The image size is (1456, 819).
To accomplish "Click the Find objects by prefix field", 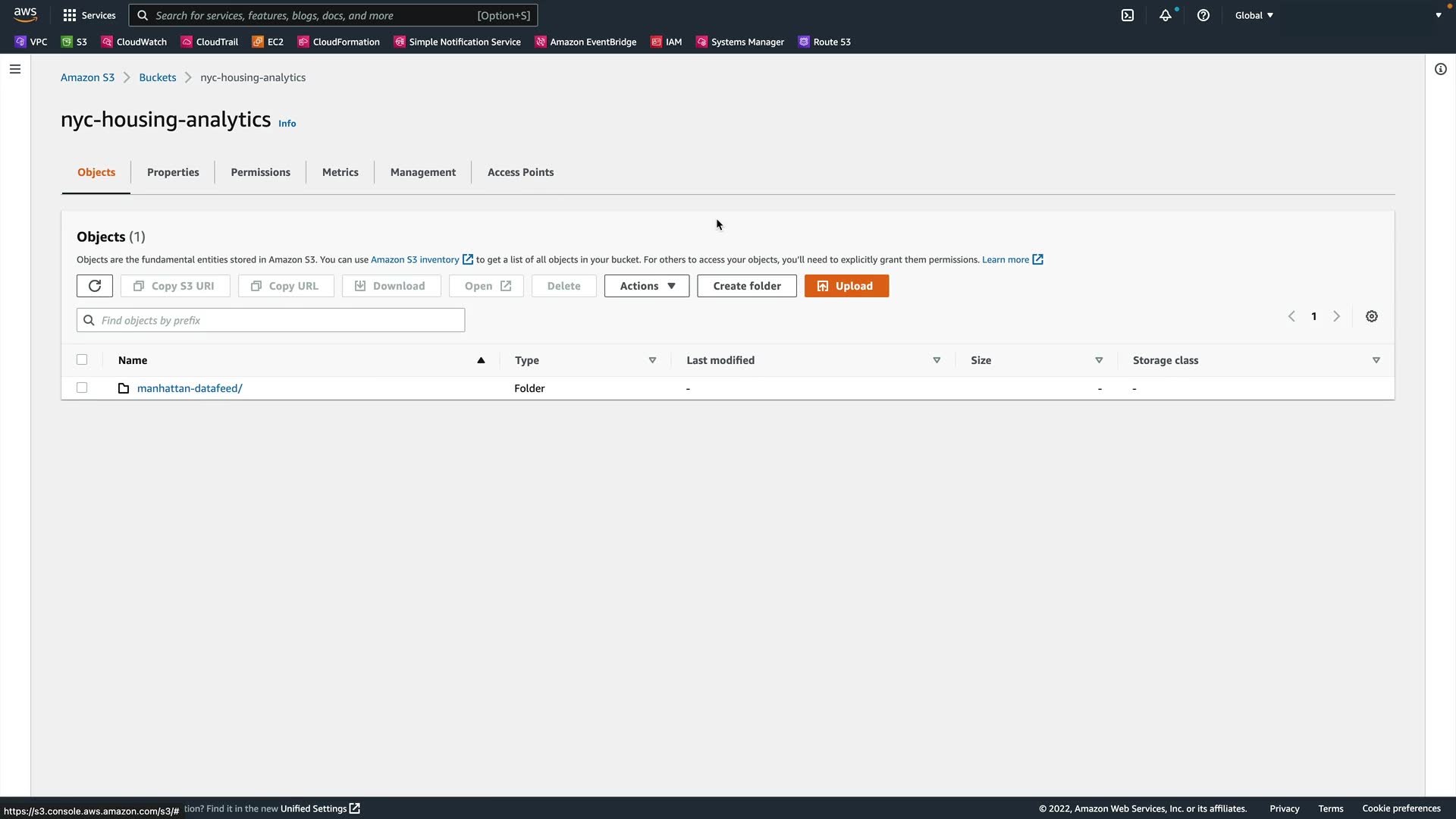I will (x=271, y=320).
